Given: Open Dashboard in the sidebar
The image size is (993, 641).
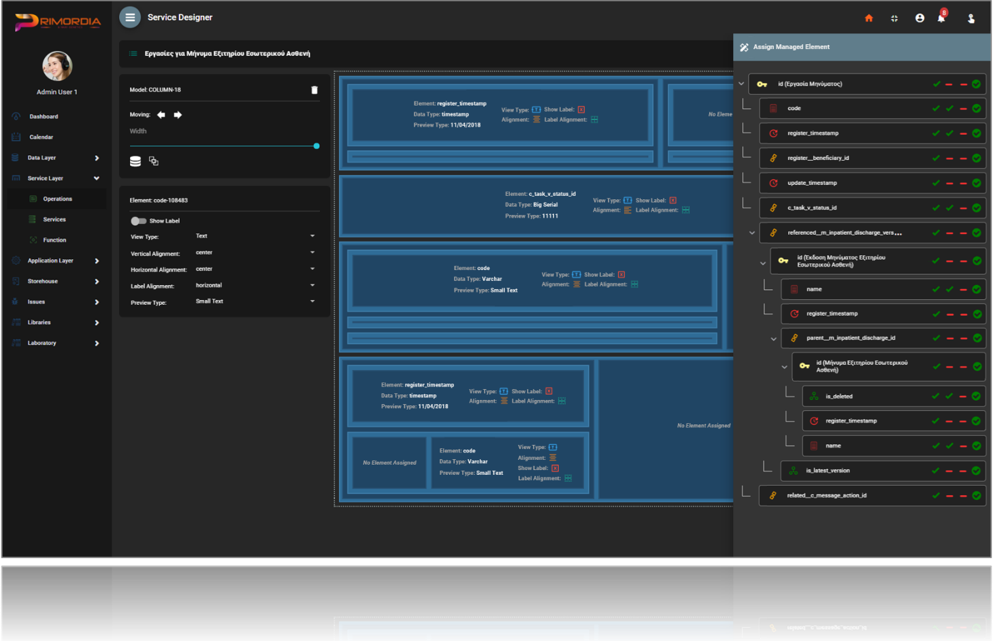Looking at the screenshot, I should tap(43, 116).
